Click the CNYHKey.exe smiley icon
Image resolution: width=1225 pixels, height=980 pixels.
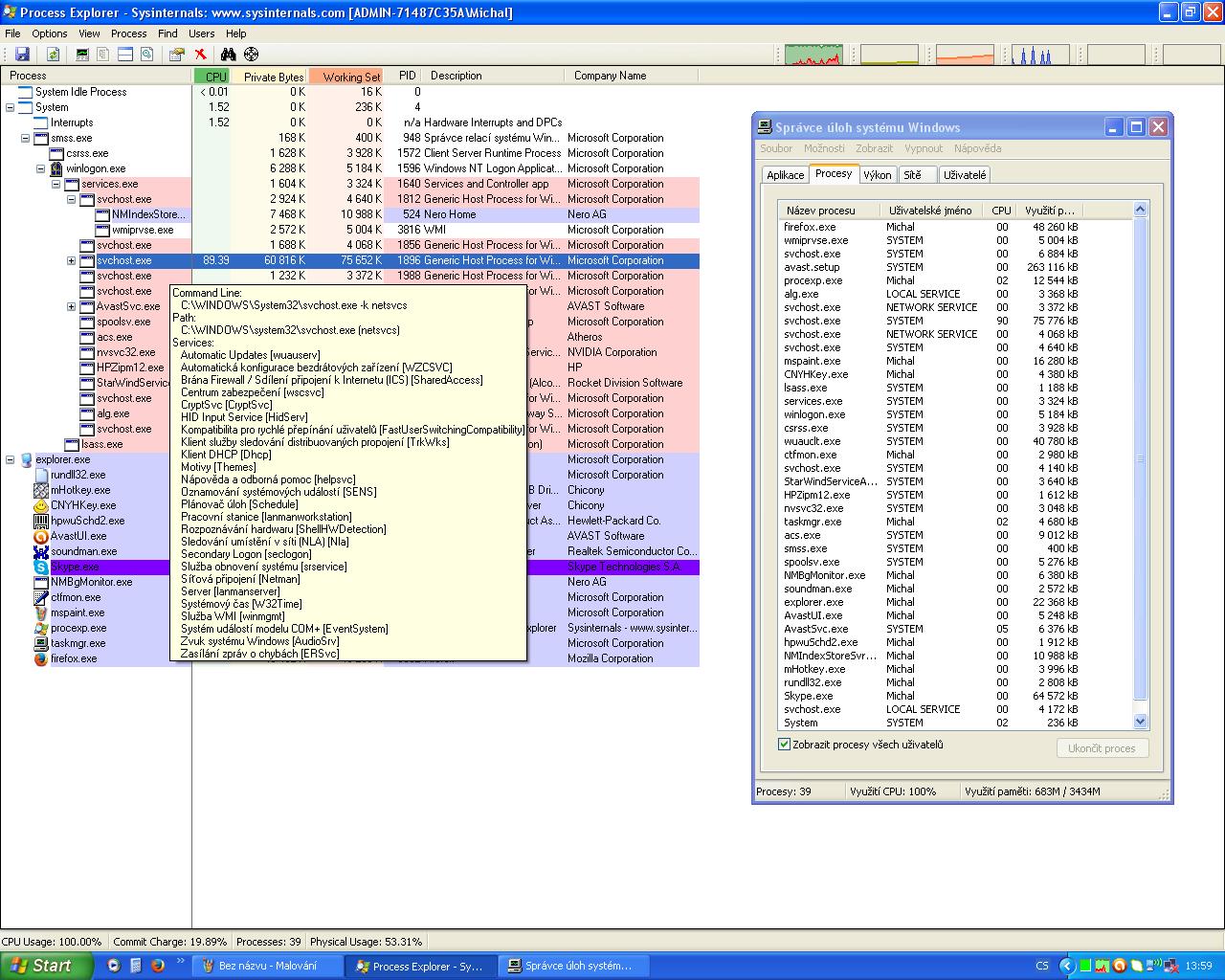pyautogui.click(x=41, y=505)
